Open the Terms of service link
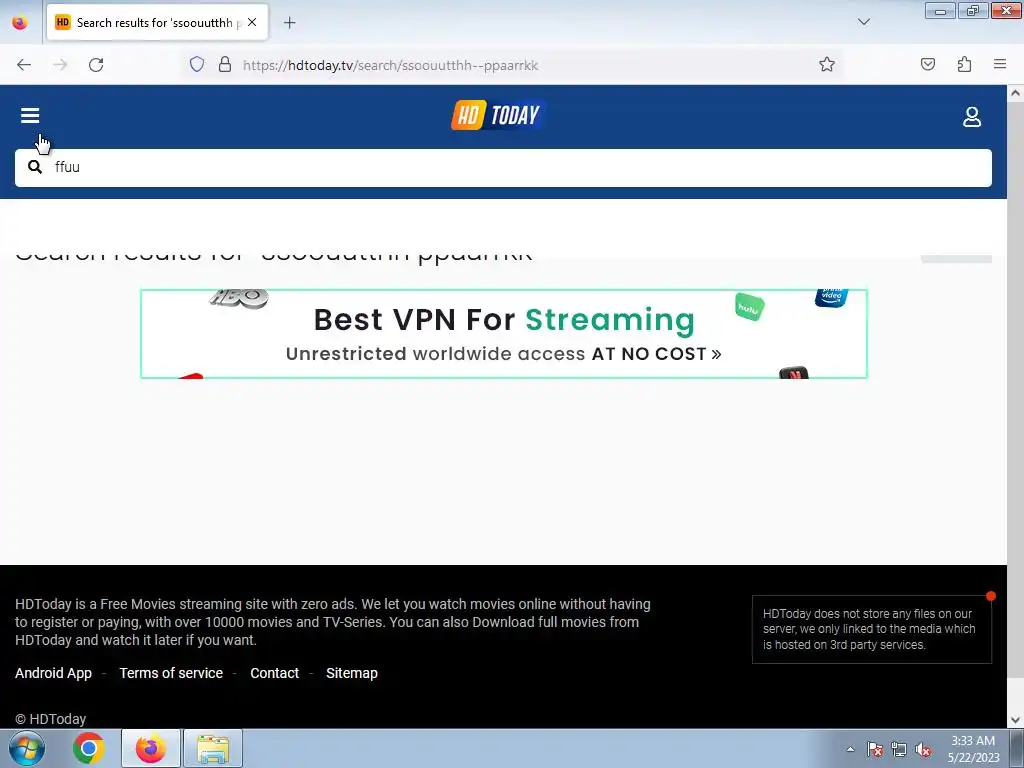Image resolution: width=1024 pixels, height=768 pixels. coord(171,673)
